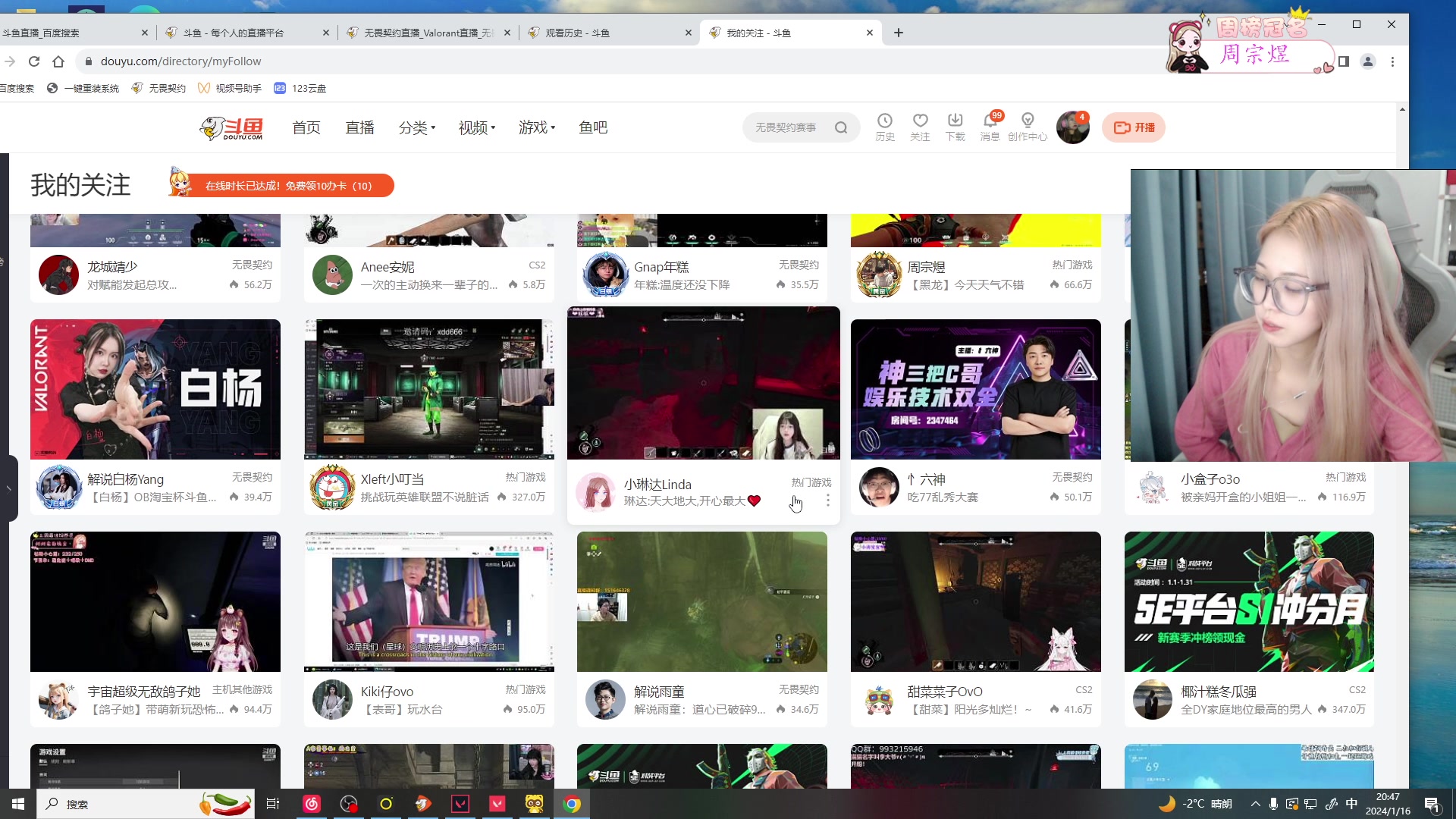
Task: Open 无畏契约 bookmark
Action: 158,88
